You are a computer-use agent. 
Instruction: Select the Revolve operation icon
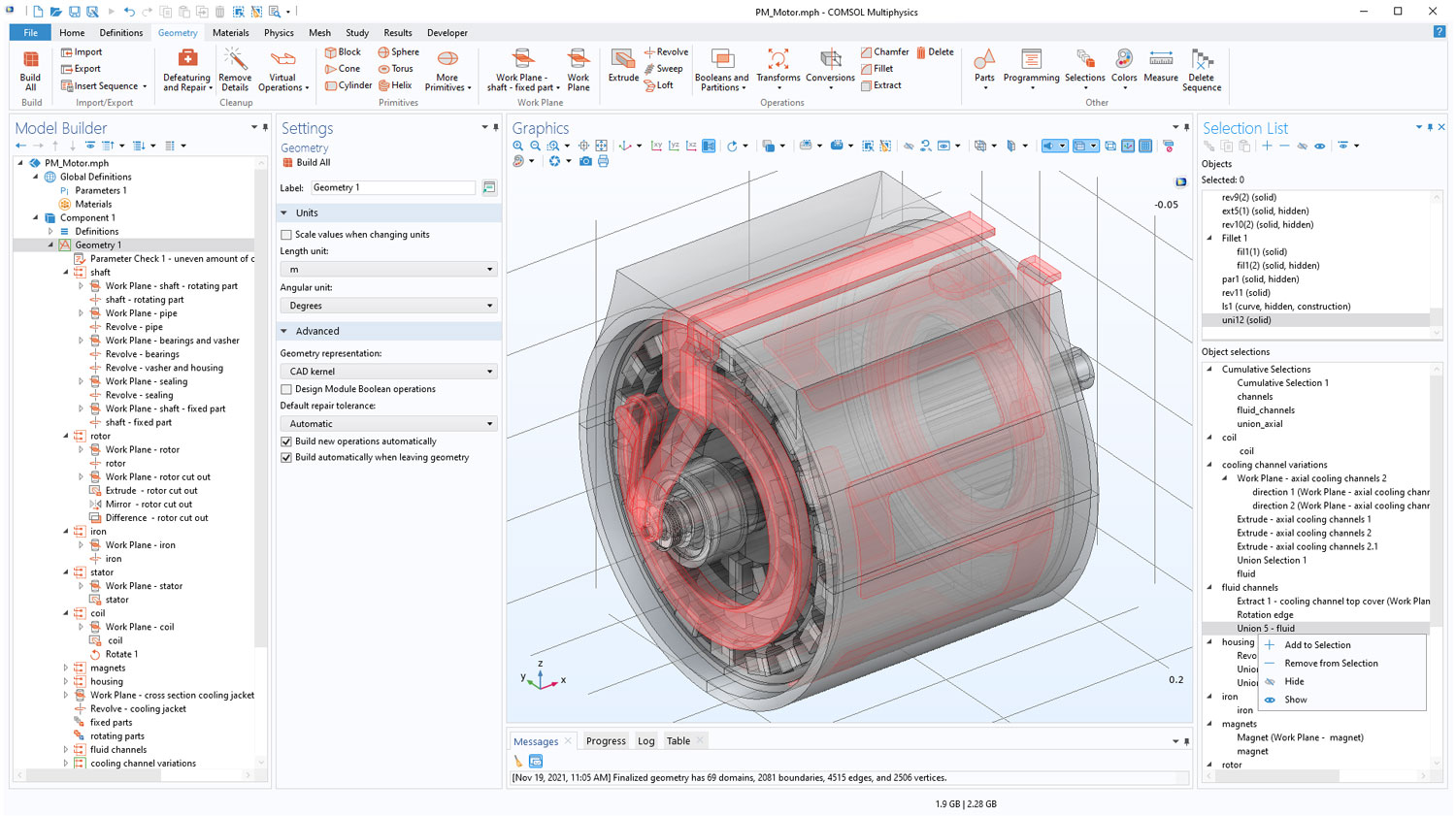point(666,52)
